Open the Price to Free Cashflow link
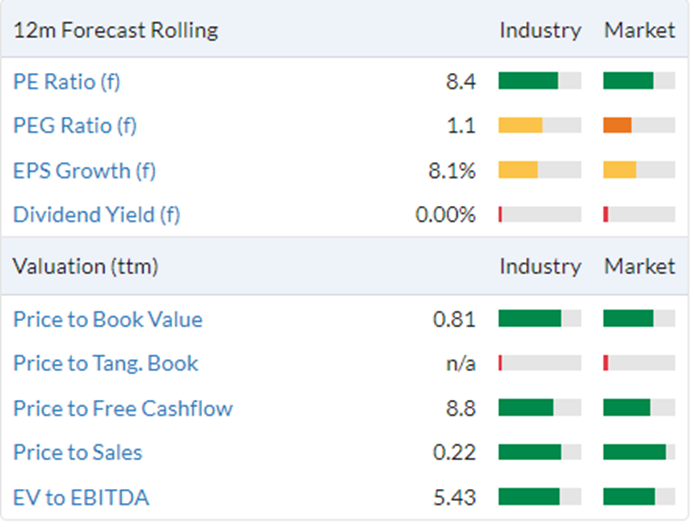 [x=123, y=408]
